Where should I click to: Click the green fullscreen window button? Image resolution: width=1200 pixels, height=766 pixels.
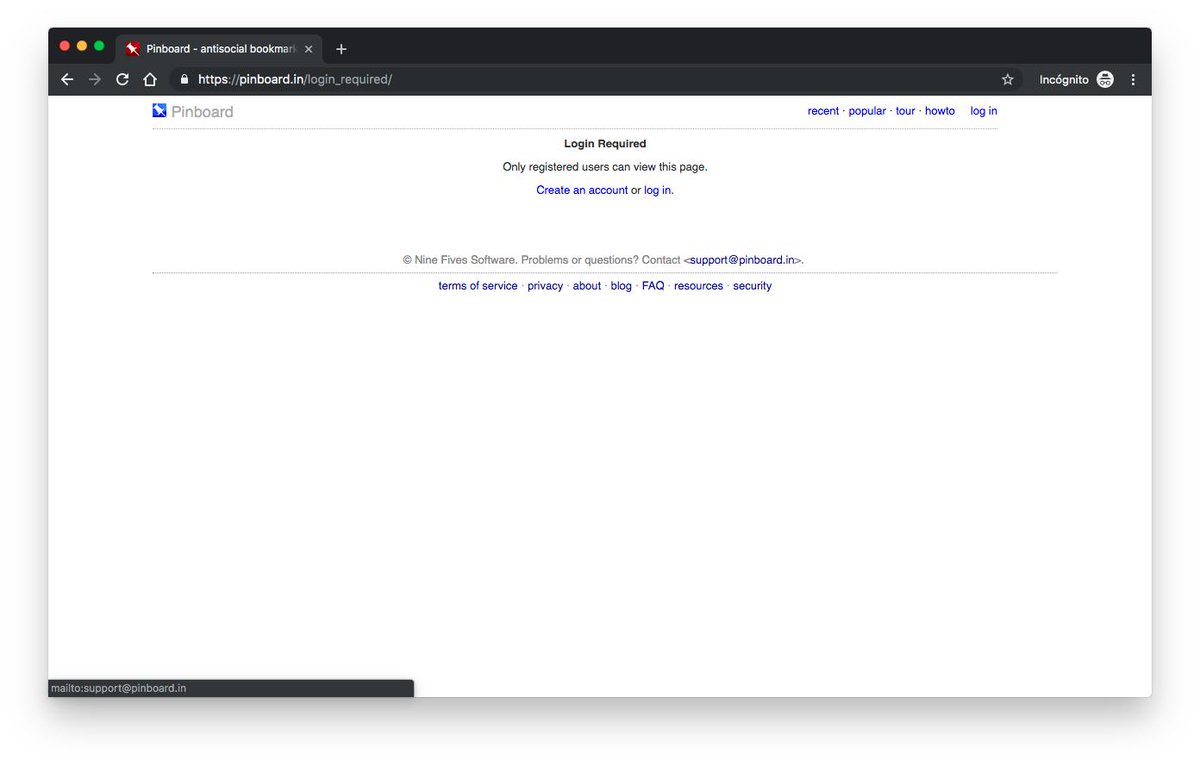99,46
